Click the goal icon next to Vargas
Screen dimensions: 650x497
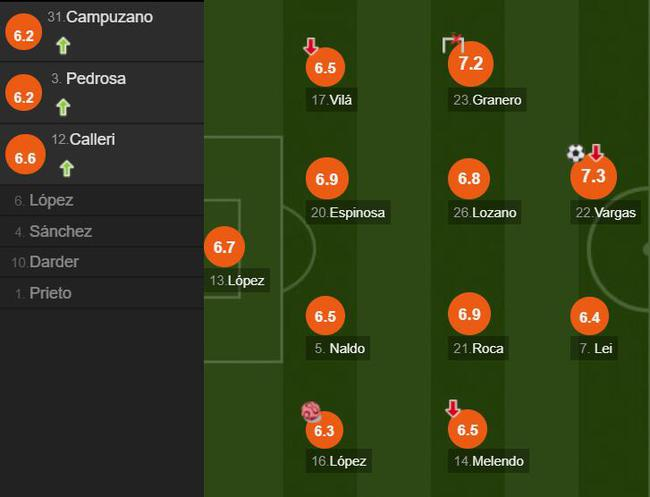coord(575,153)
